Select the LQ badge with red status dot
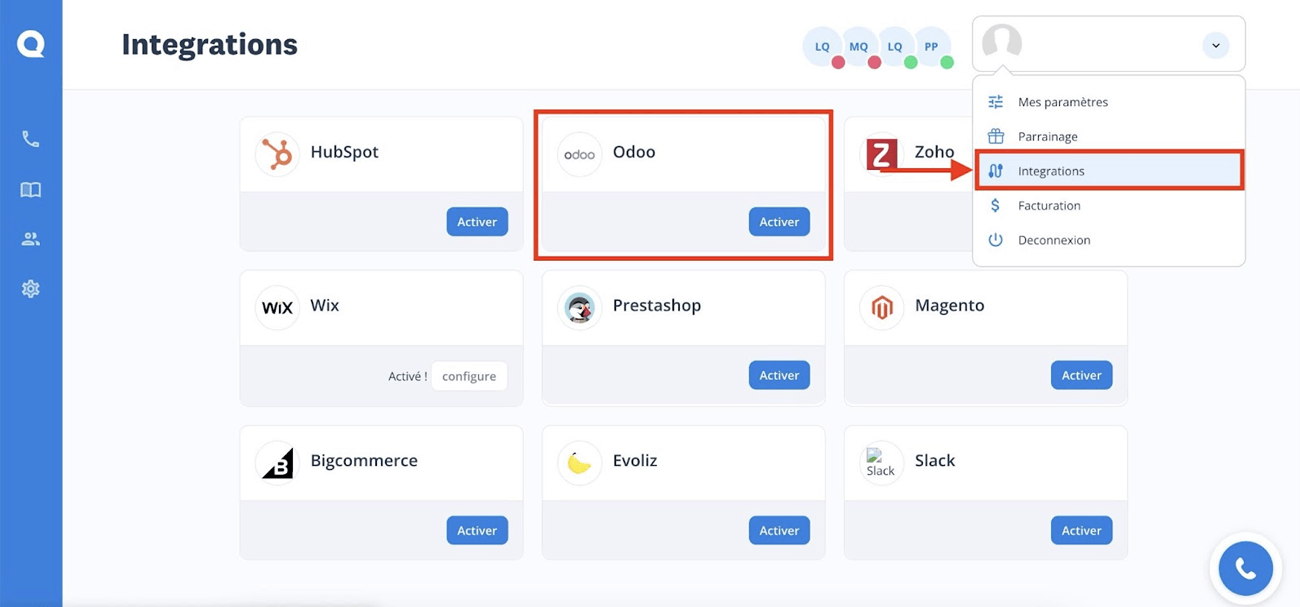The width and height of the screenshot is (1300, 607). coord(822,46)
